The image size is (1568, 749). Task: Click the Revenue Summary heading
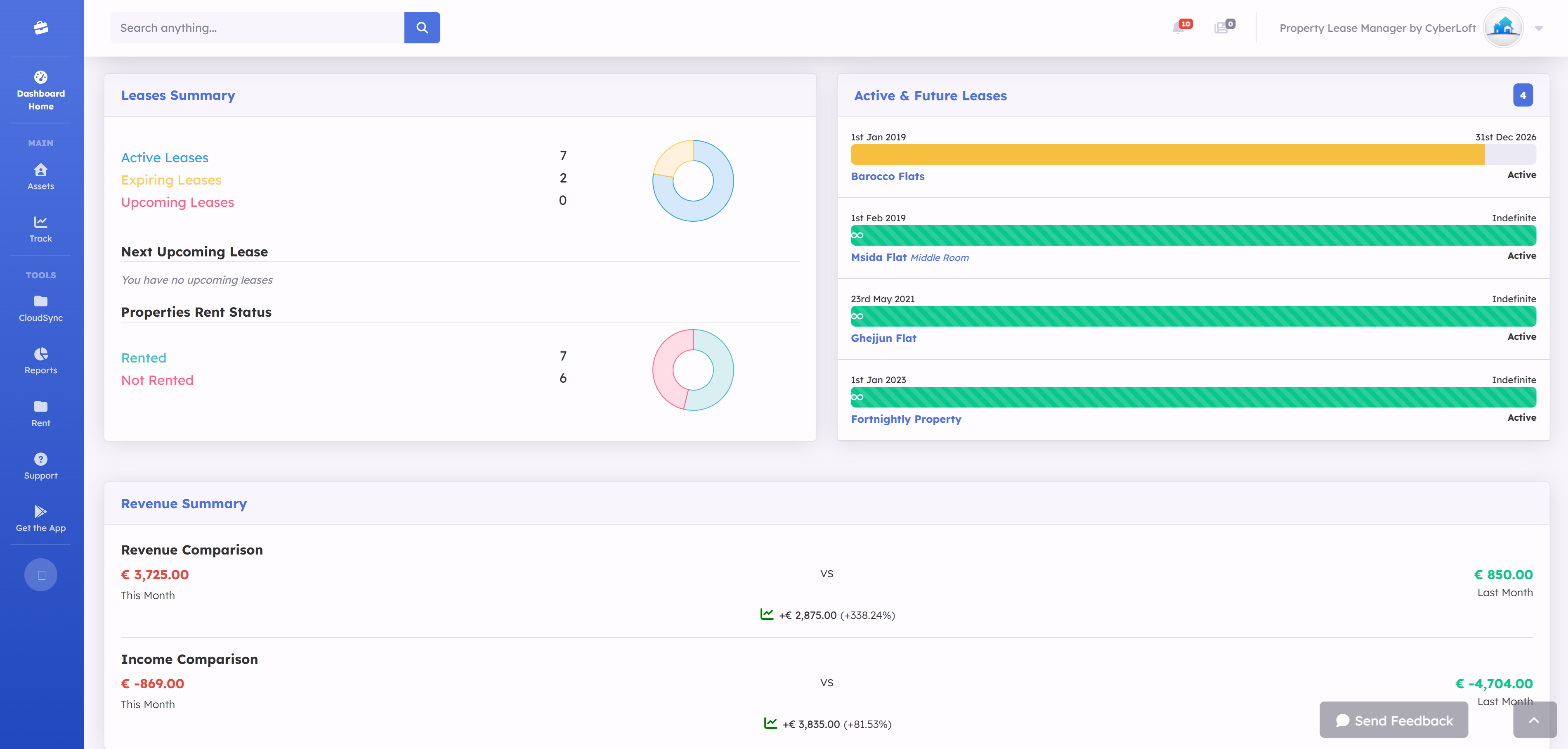pos(184,504)
